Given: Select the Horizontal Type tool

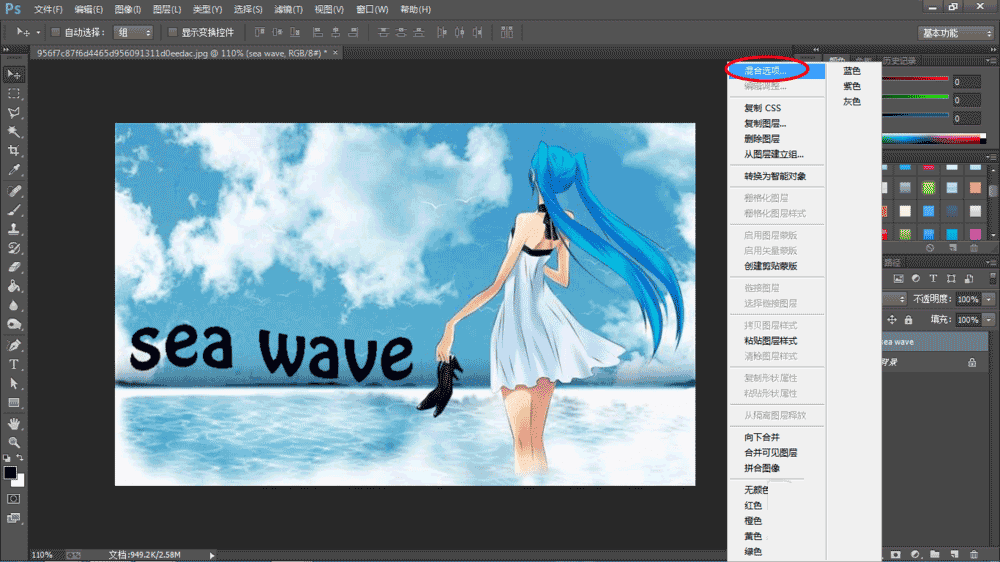Looking at the screenshot, I should [14, 364].
